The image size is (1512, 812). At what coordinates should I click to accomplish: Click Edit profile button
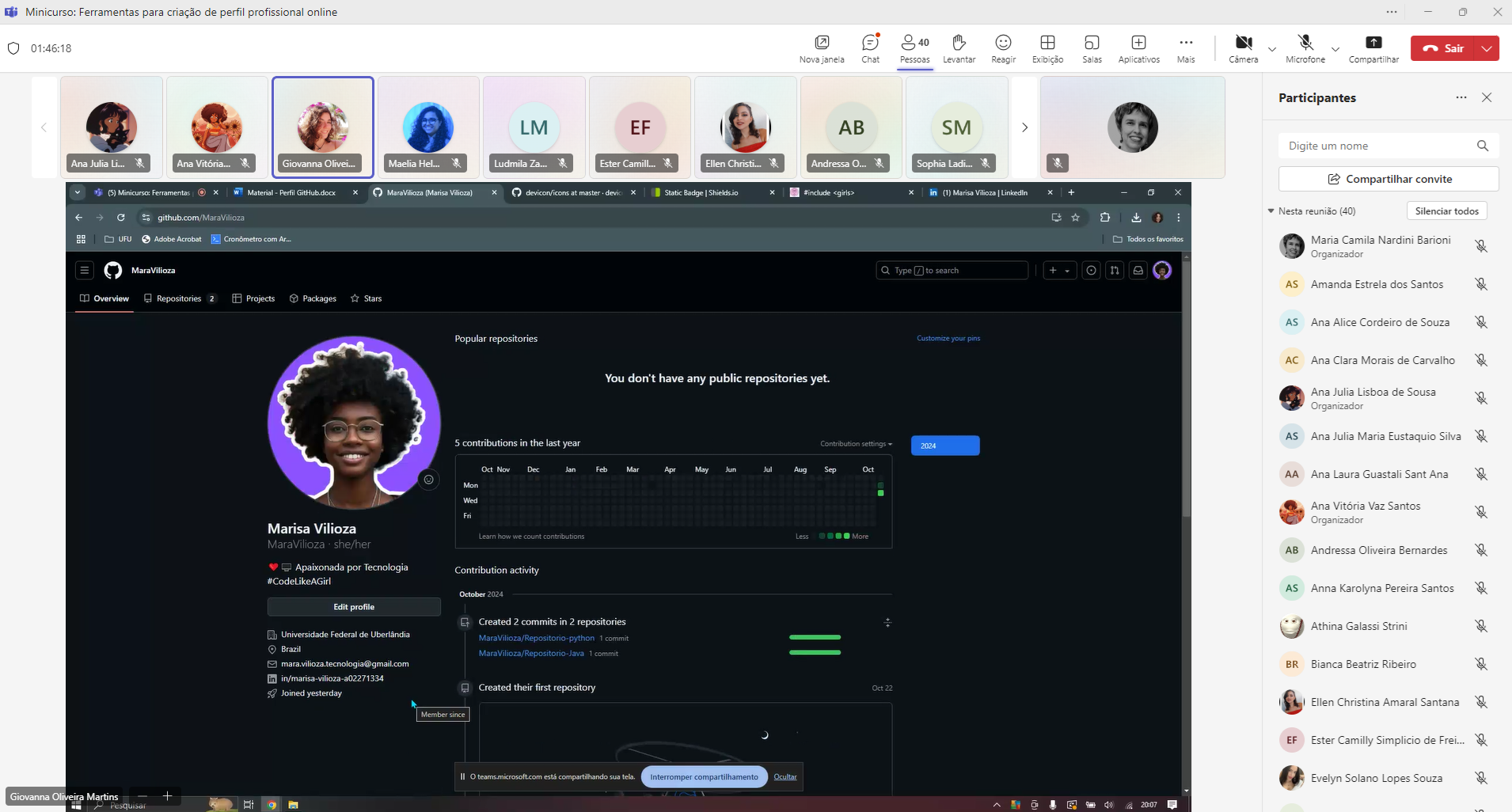click(354, 607)
